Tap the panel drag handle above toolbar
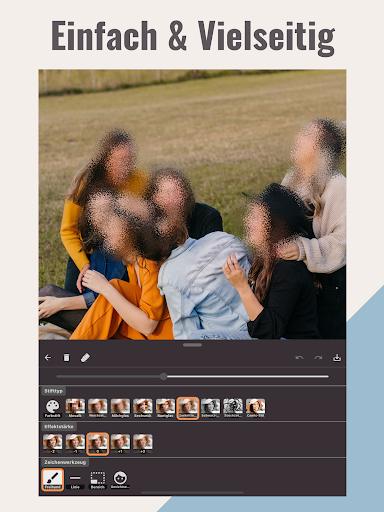The image size is (384, 512). 192,345
